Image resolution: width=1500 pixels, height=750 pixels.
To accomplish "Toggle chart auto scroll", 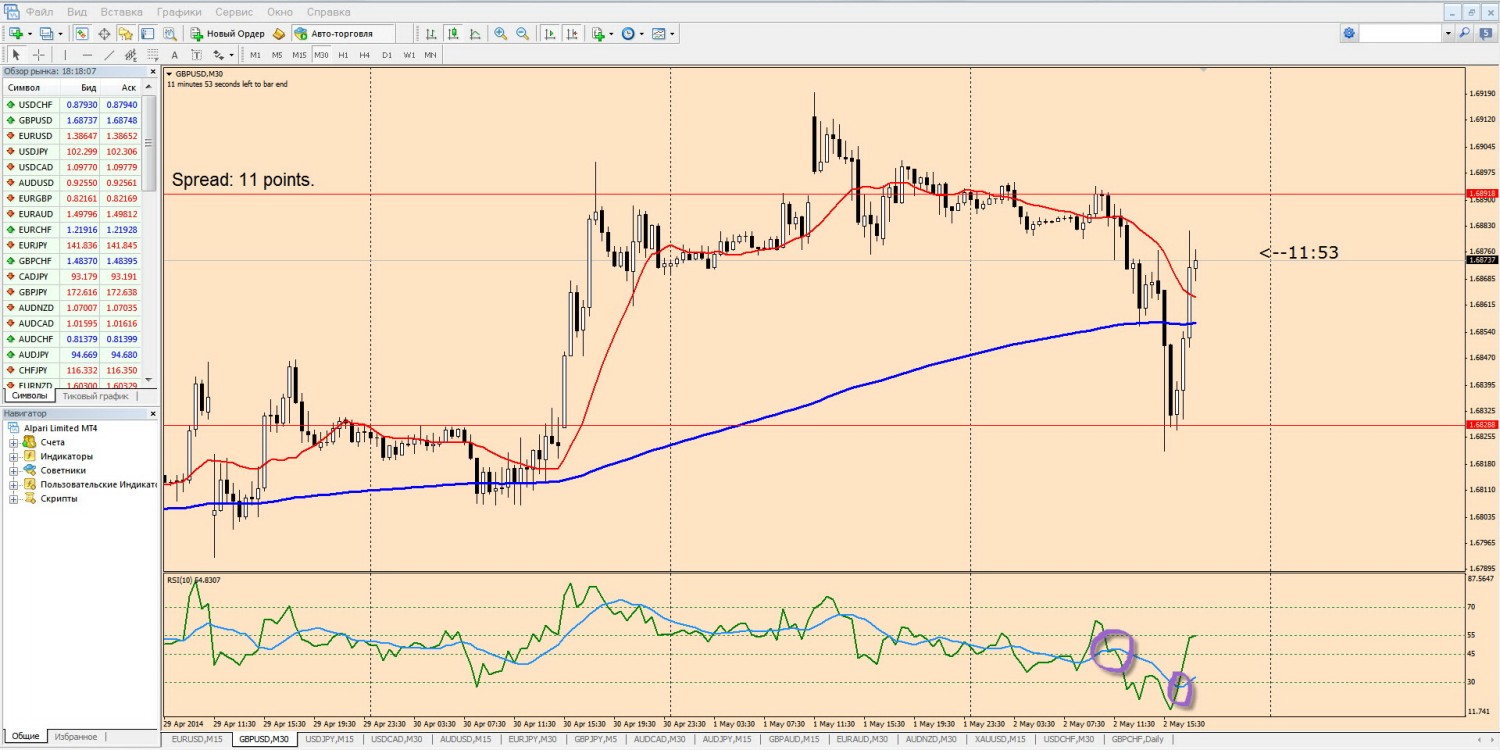I will click(550, 33).
